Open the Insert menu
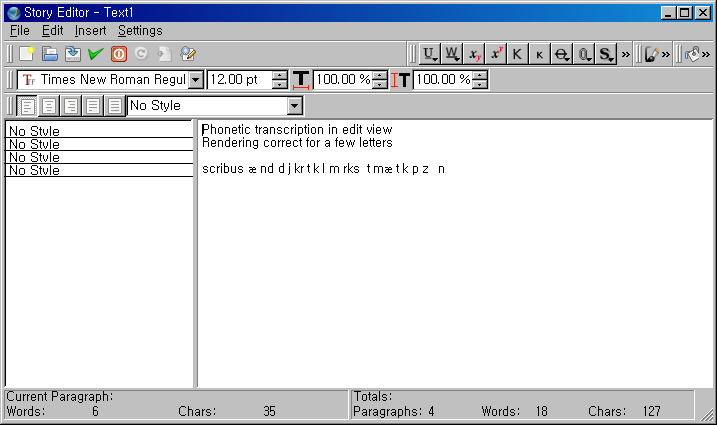 tap(90, 31)
